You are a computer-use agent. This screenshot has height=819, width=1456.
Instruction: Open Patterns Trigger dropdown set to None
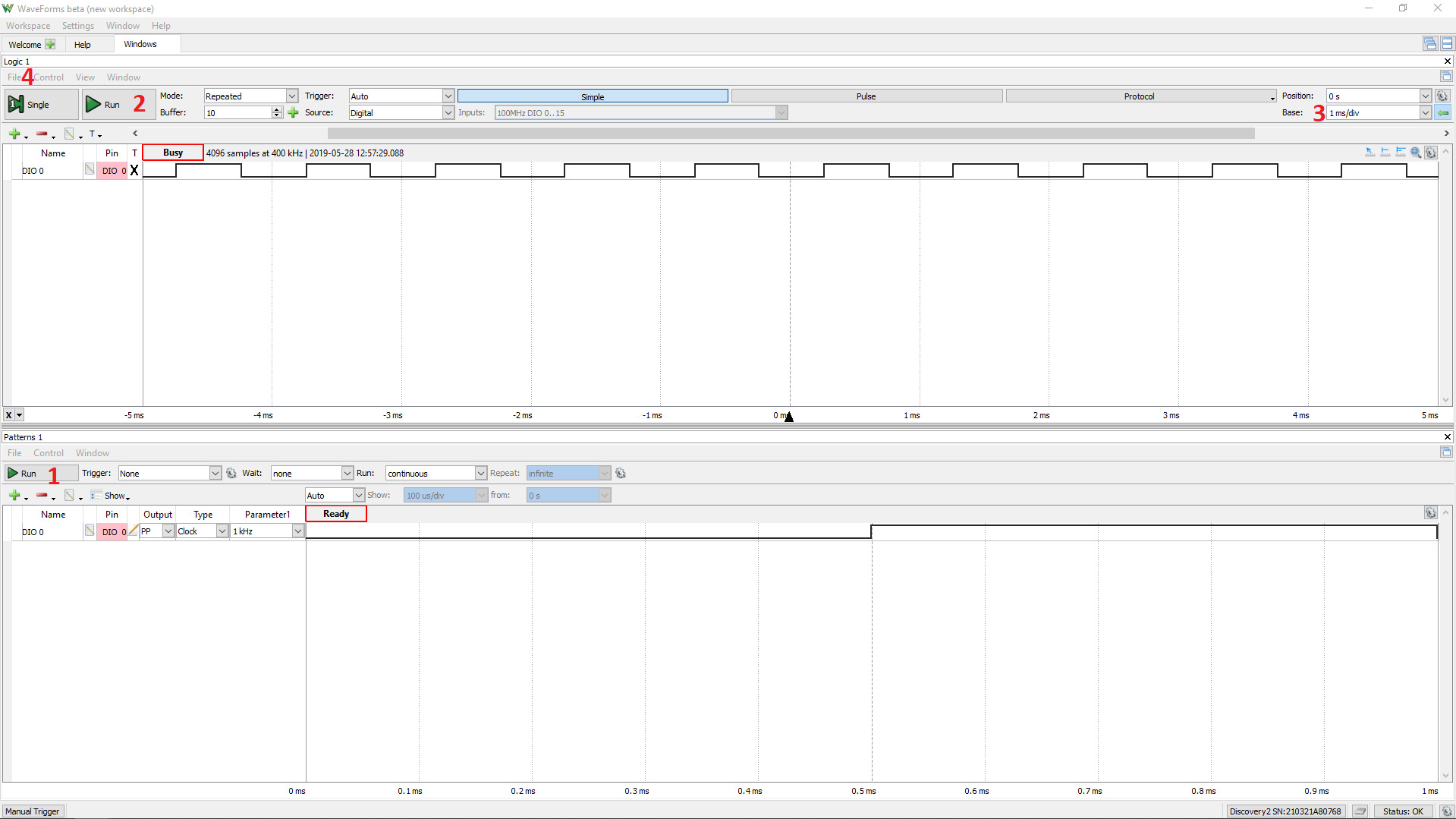169,474
